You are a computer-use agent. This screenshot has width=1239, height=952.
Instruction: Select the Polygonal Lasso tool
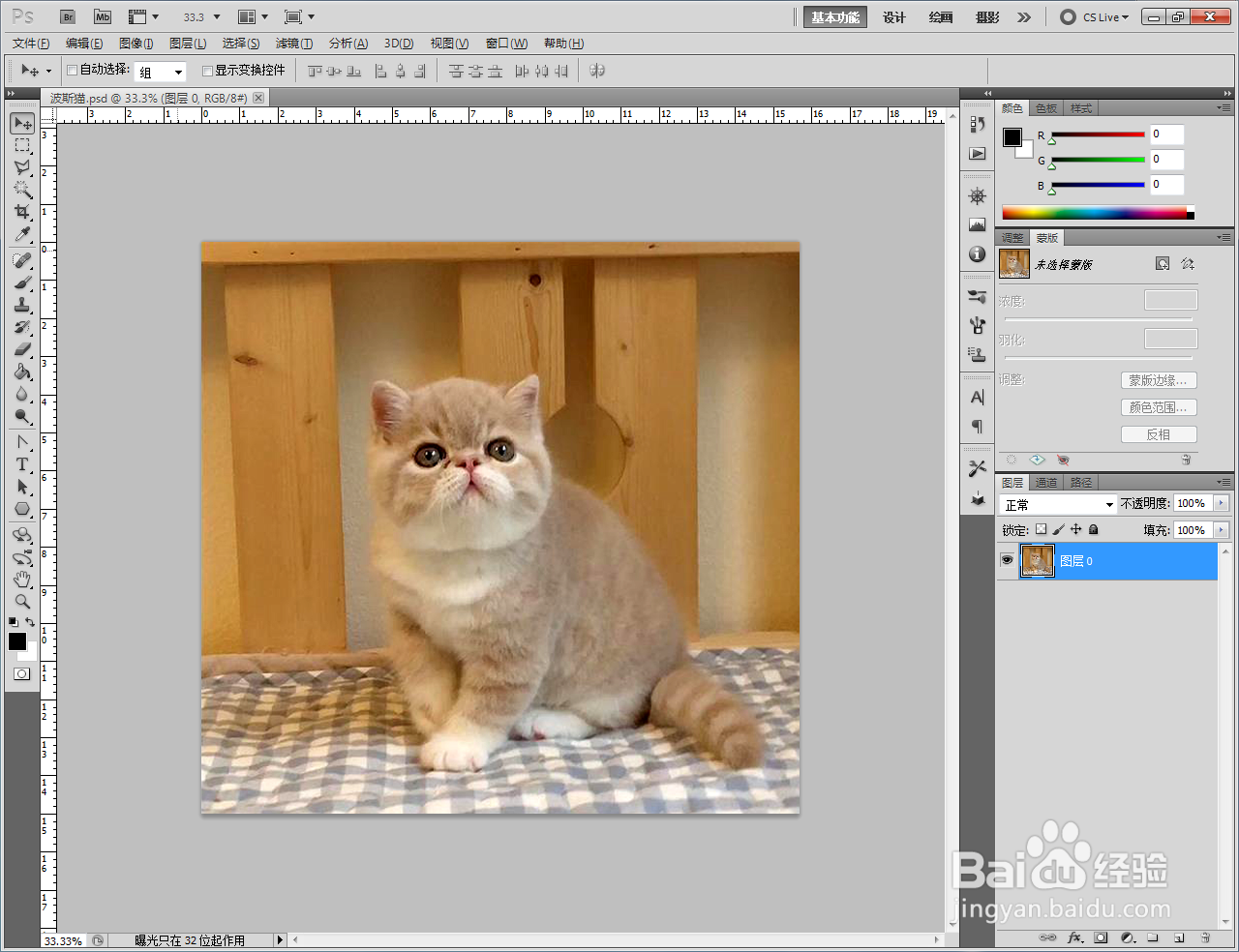click(x=22, y=168)
